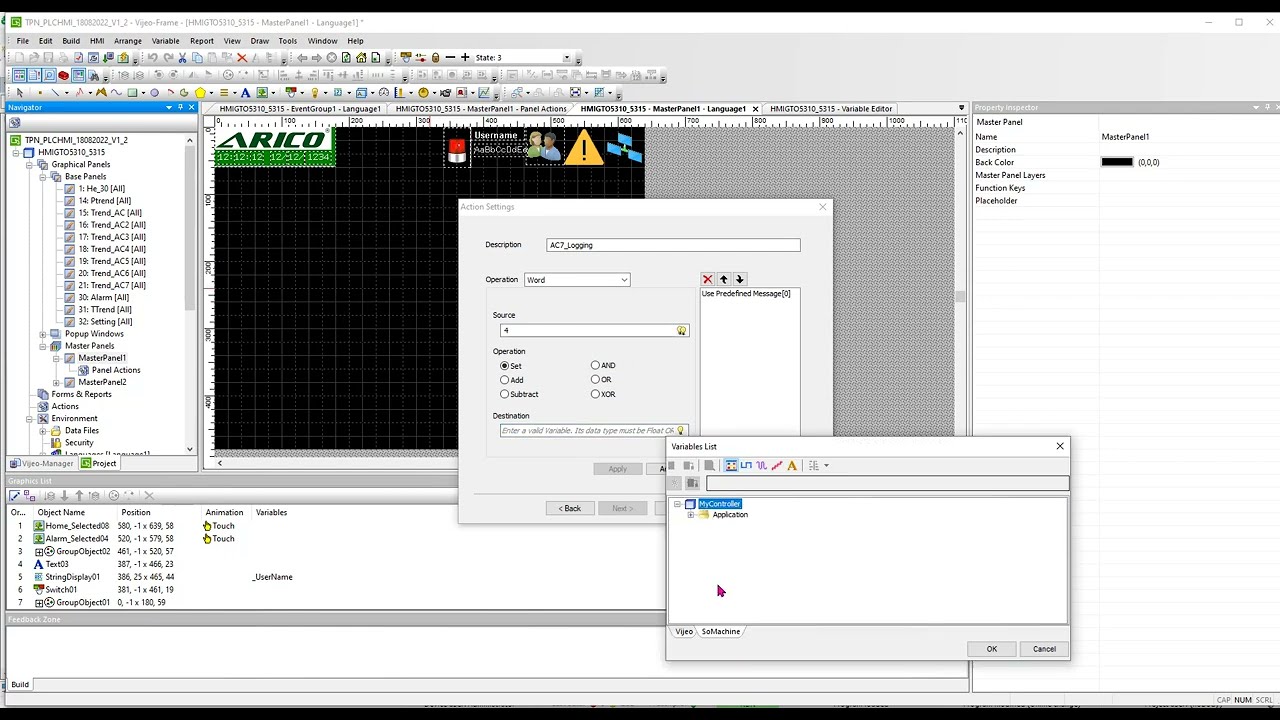Filter string variables with orange A icon
Viewport: 1280px width, 720px height.
click(x=792, y=465)
